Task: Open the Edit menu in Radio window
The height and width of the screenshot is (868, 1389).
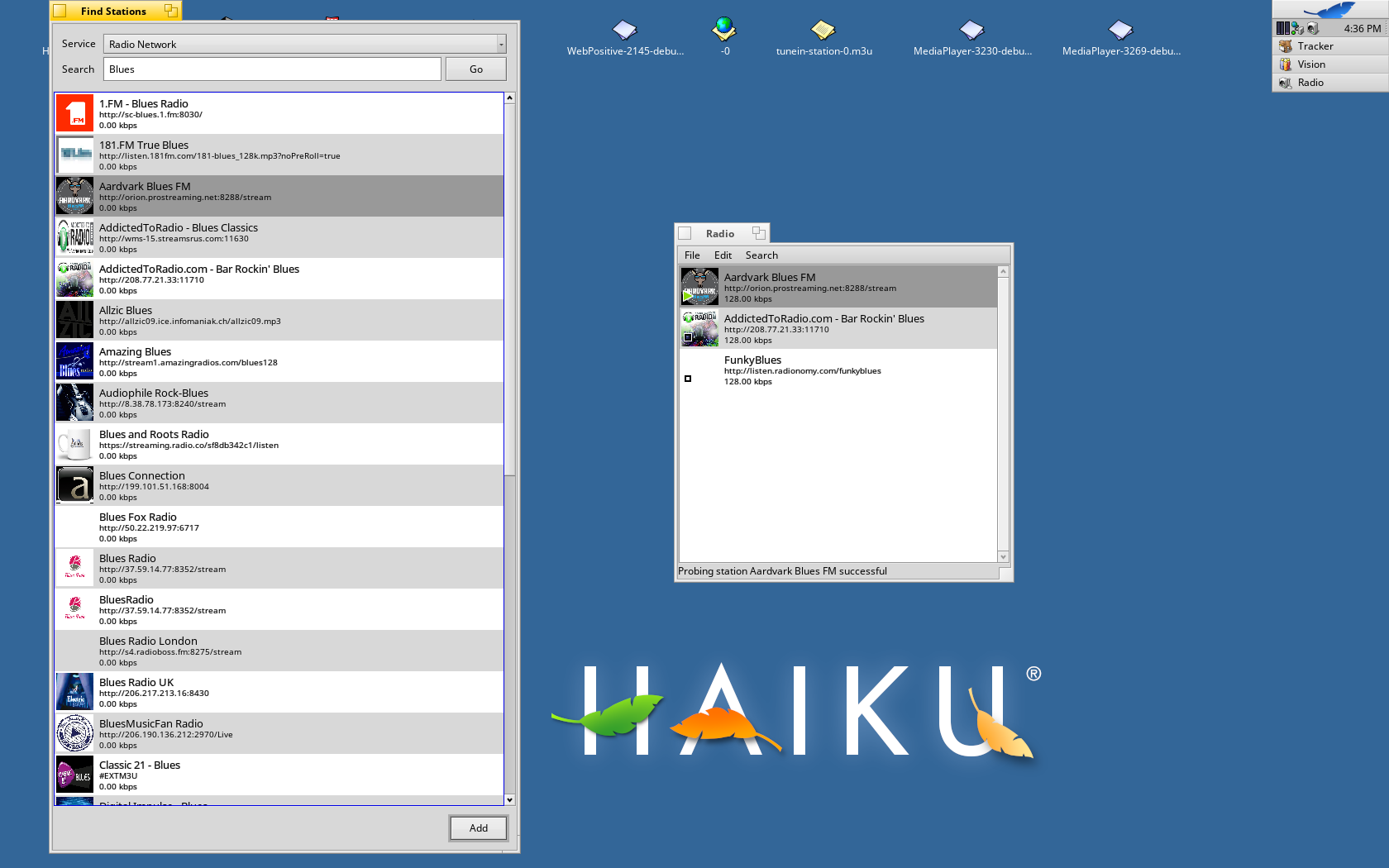Action: [723, 255]
